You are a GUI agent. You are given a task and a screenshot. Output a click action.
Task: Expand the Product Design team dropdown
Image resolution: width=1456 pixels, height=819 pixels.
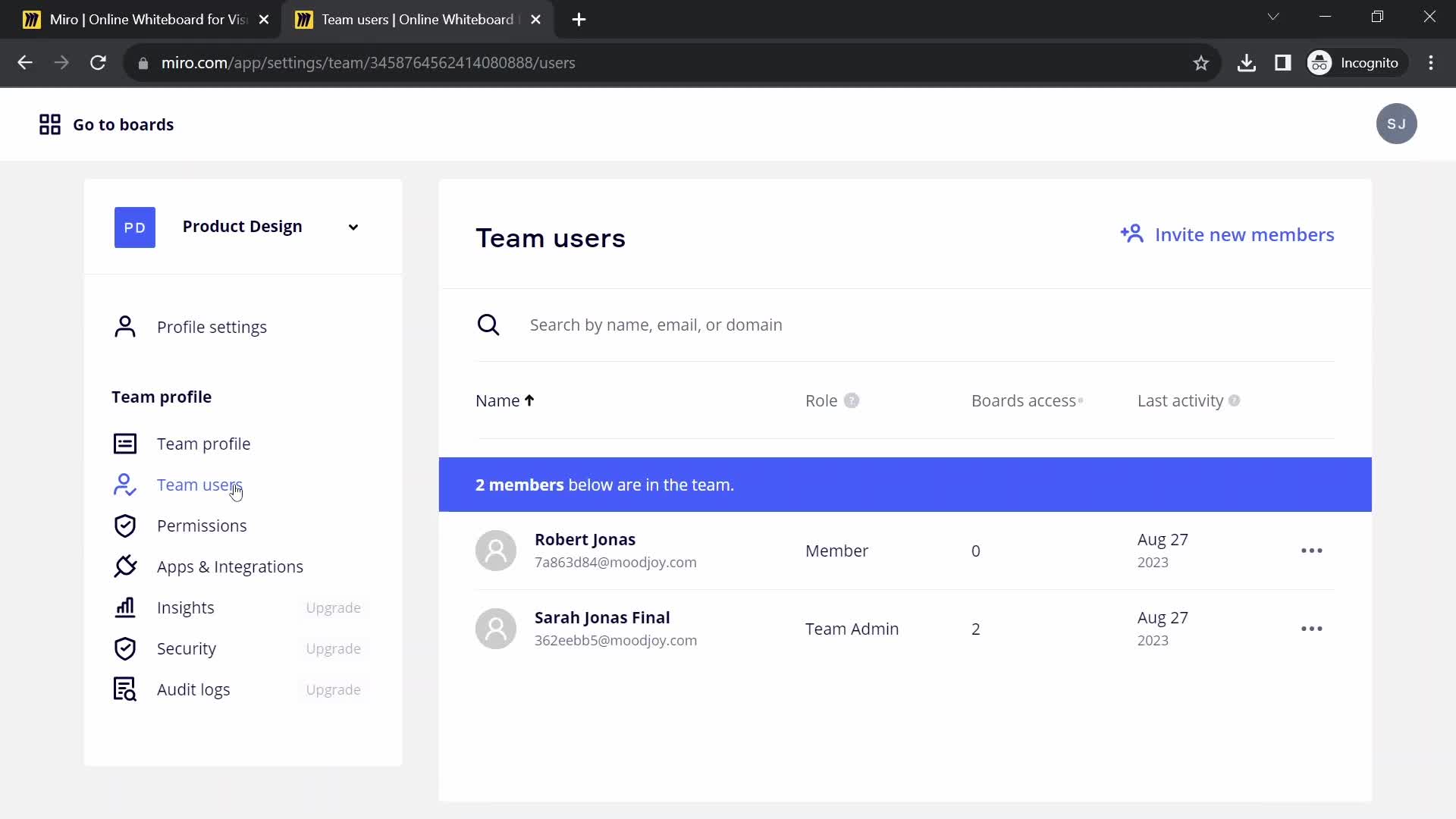353,226
